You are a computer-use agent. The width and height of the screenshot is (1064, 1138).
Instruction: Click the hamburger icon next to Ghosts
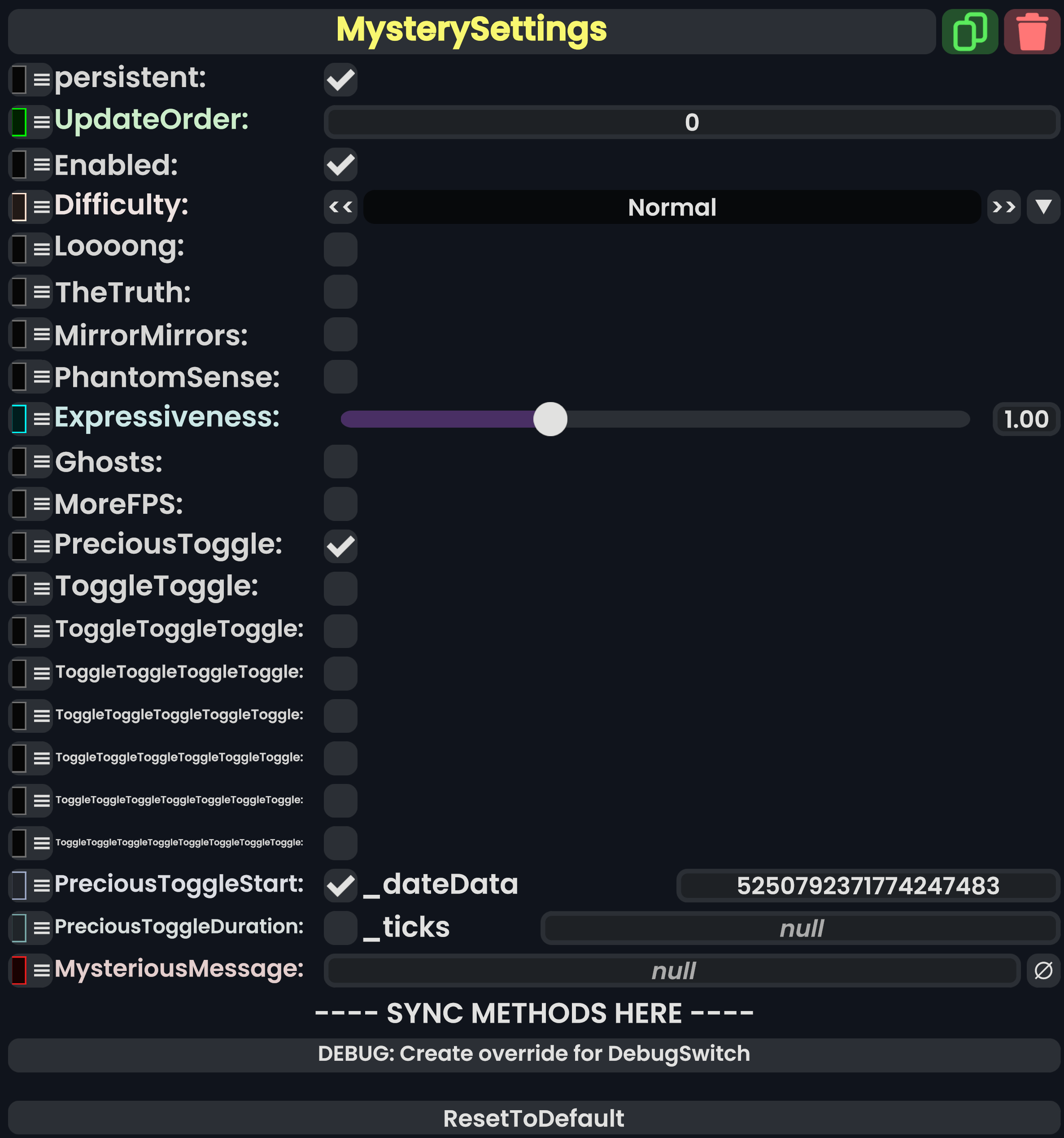click(x=41, y=461)
